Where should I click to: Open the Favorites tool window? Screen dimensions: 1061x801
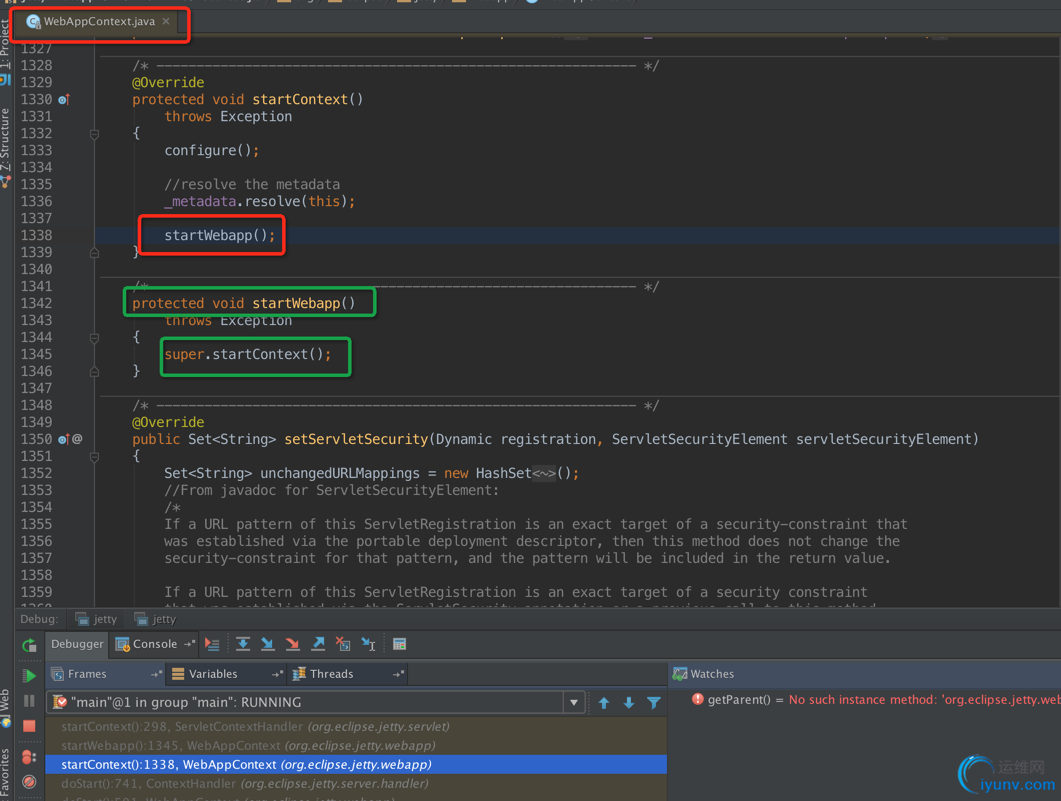click(x=5, y=773)
